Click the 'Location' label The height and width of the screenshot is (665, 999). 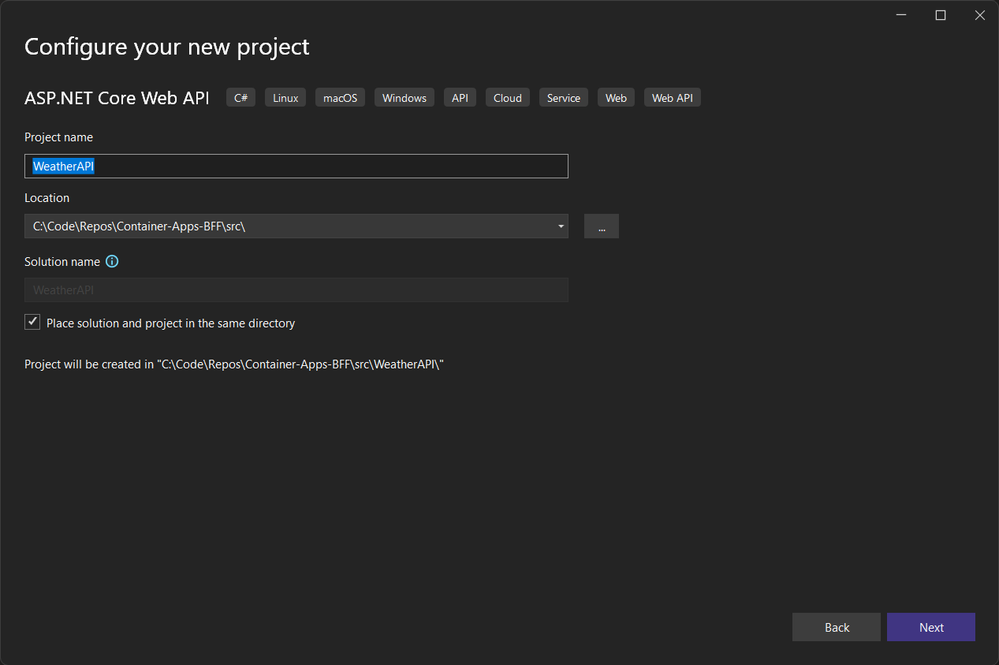47,198
